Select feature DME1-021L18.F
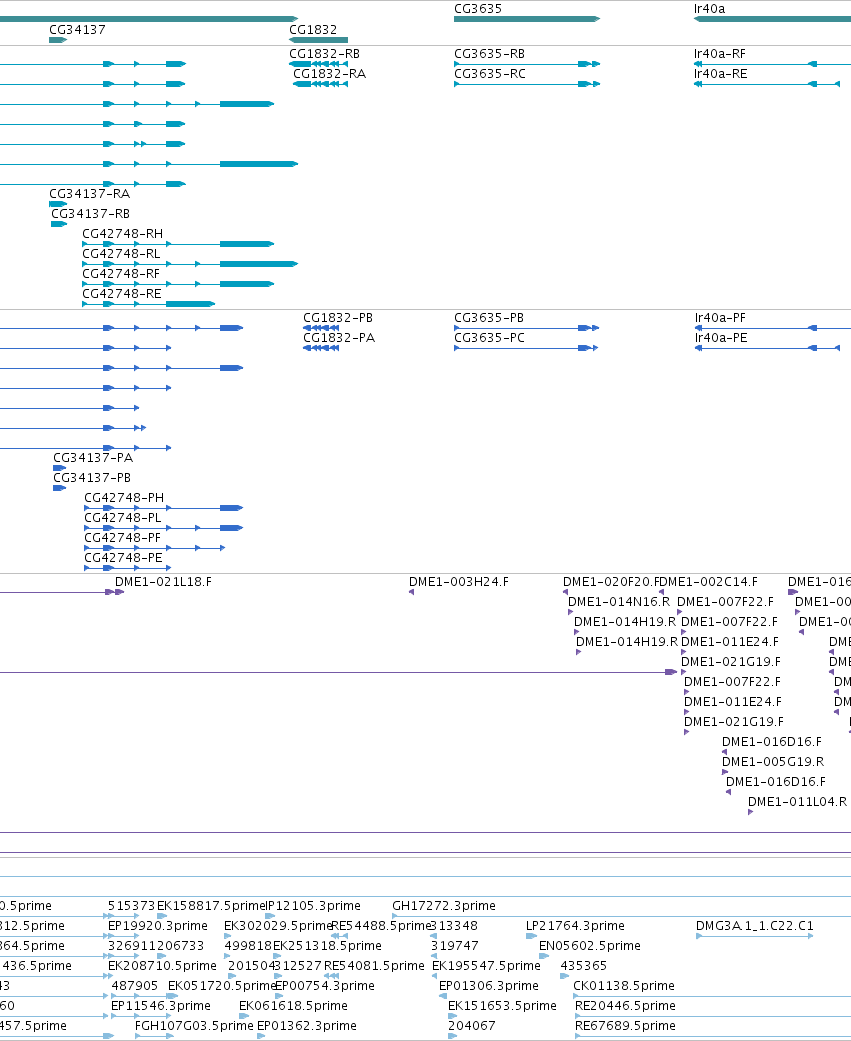851x1041 pixels. coord(163,582)
